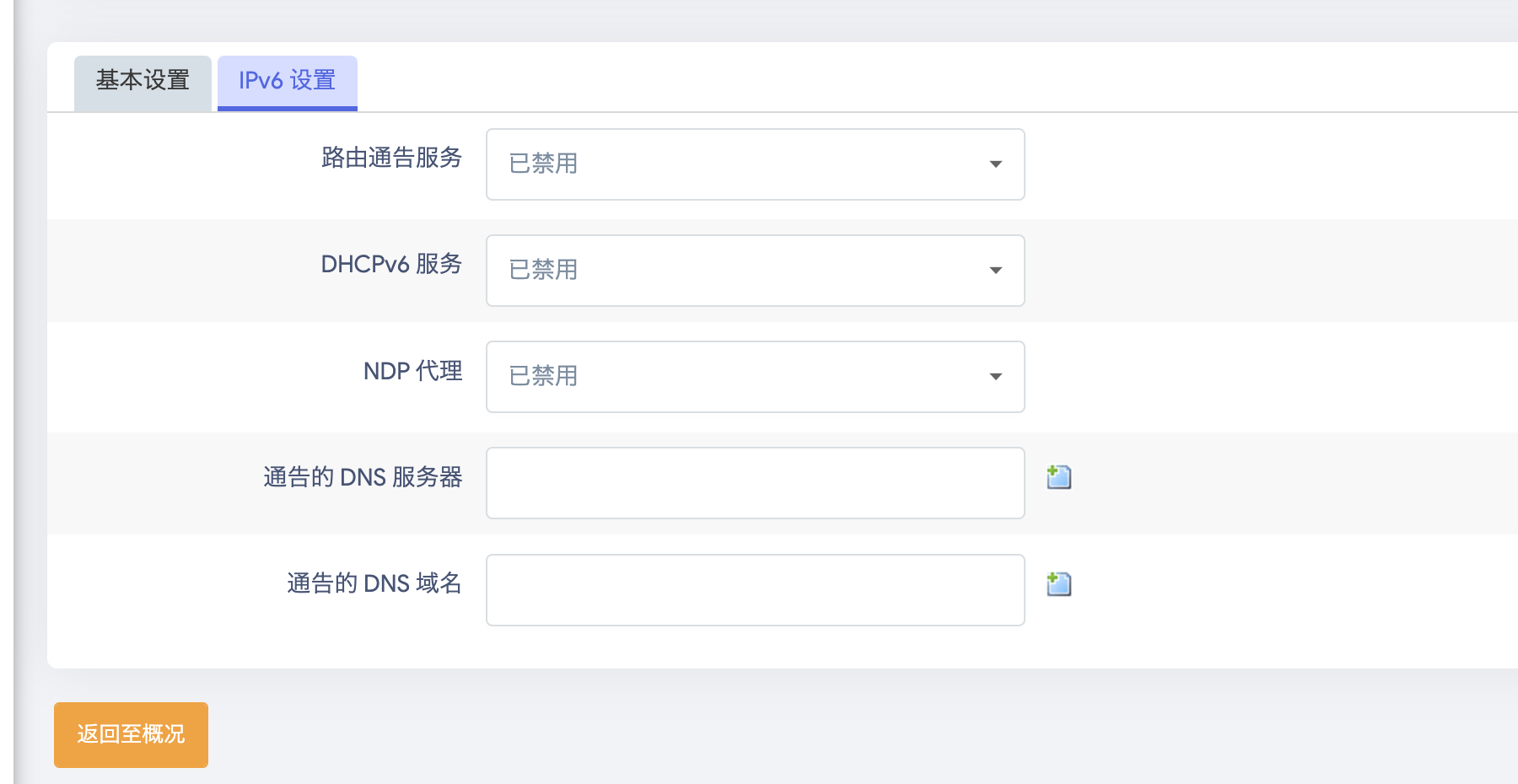Click the add icon beside 通告的 DNS 服务器 field
Screen dimensions: 1518x784
(1058, 476)
